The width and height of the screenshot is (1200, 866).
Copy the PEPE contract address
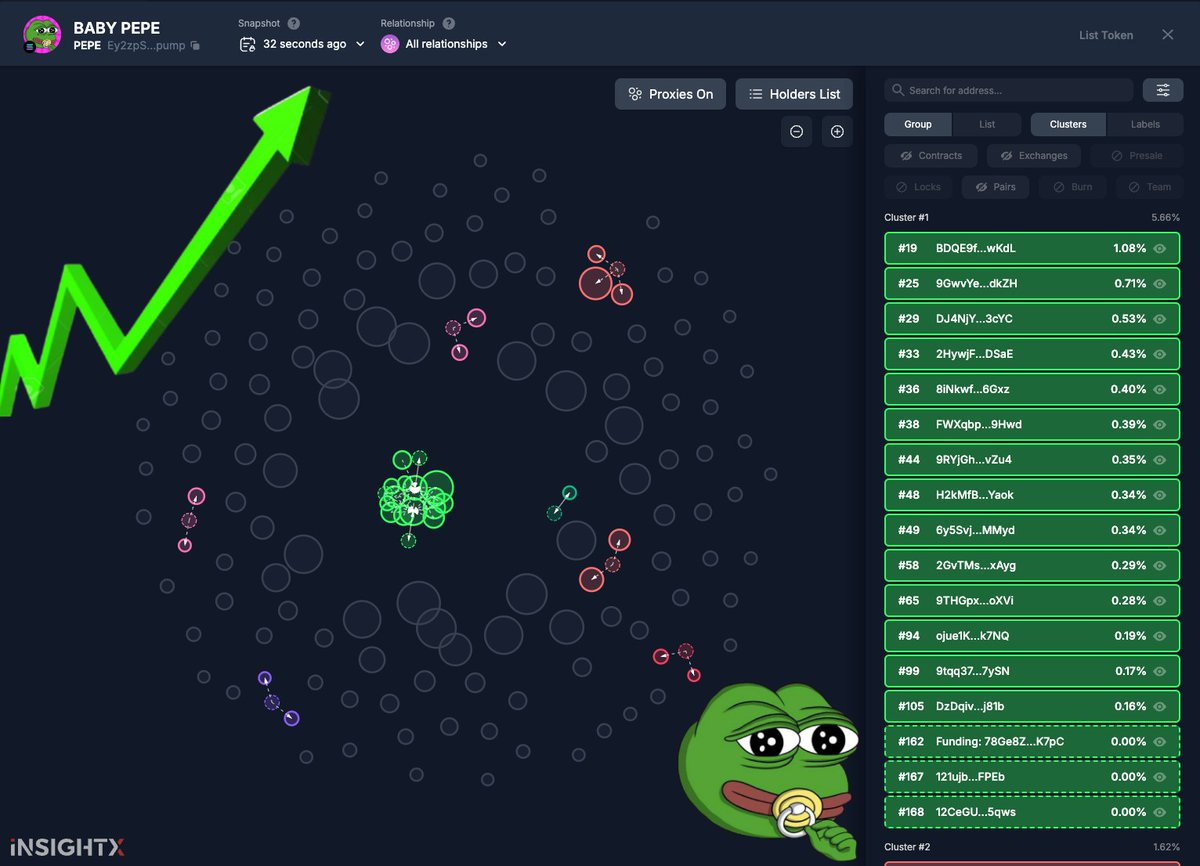tap(196, 46)
